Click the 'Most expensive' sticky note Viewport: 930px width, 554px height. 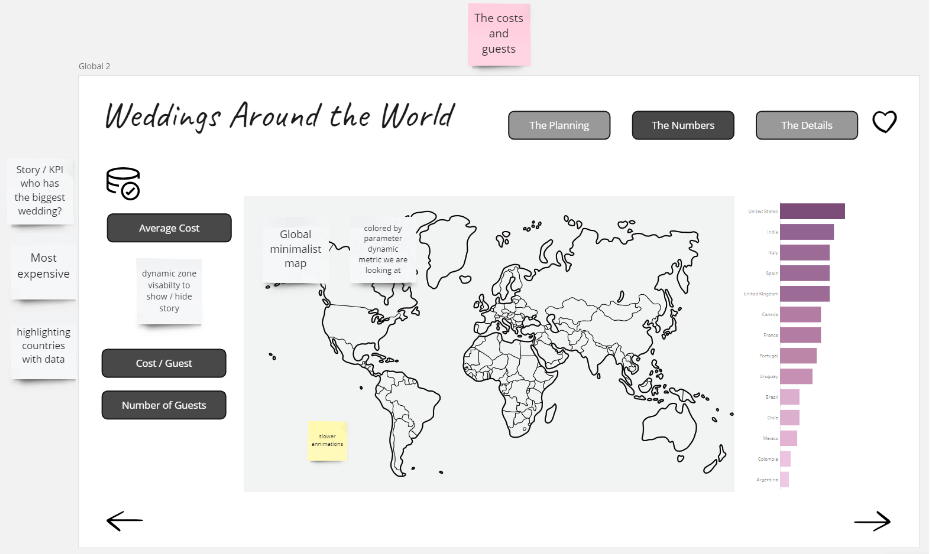[44, 267]
